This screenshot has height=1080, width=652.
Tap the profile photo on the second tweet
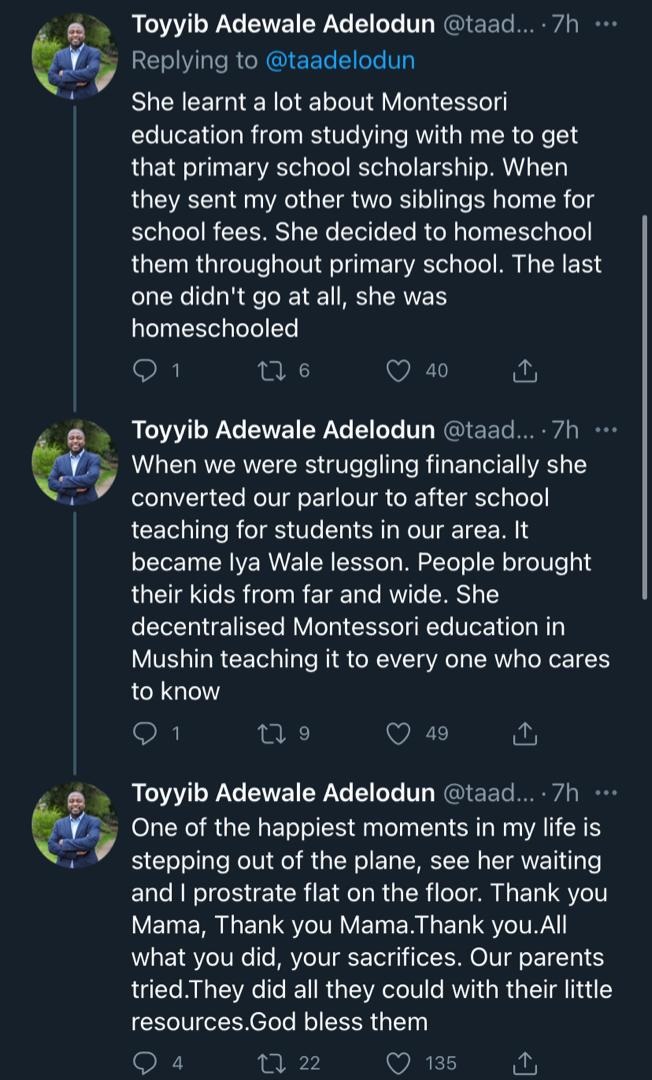75,462
